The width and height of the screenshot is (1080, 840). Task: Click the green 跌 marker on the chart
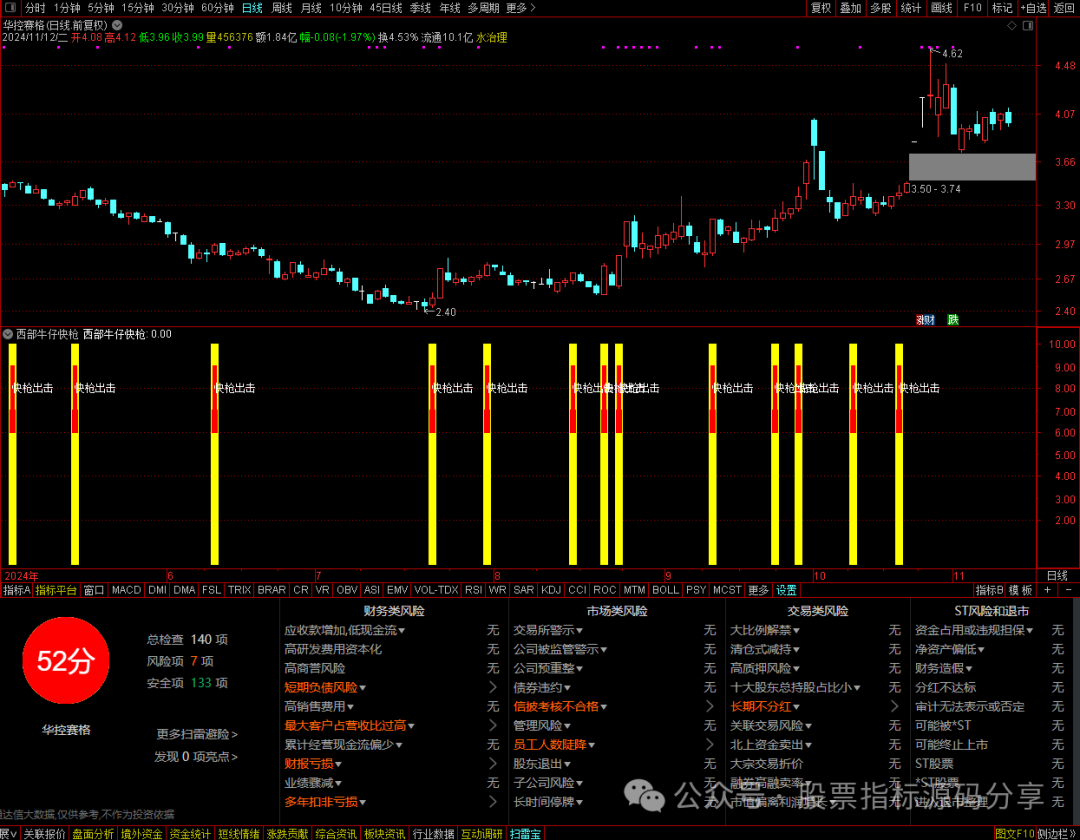point(953,319)
